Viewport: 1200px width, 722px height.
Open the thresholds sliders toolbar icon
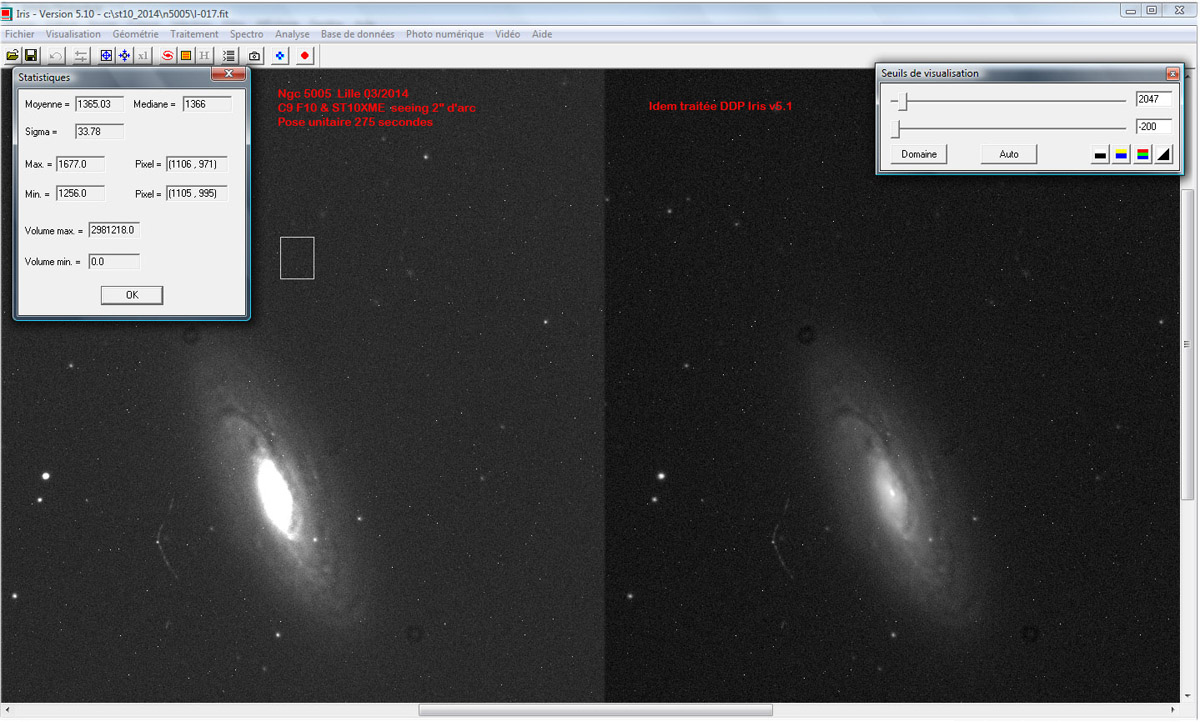(x=80, y=55)
